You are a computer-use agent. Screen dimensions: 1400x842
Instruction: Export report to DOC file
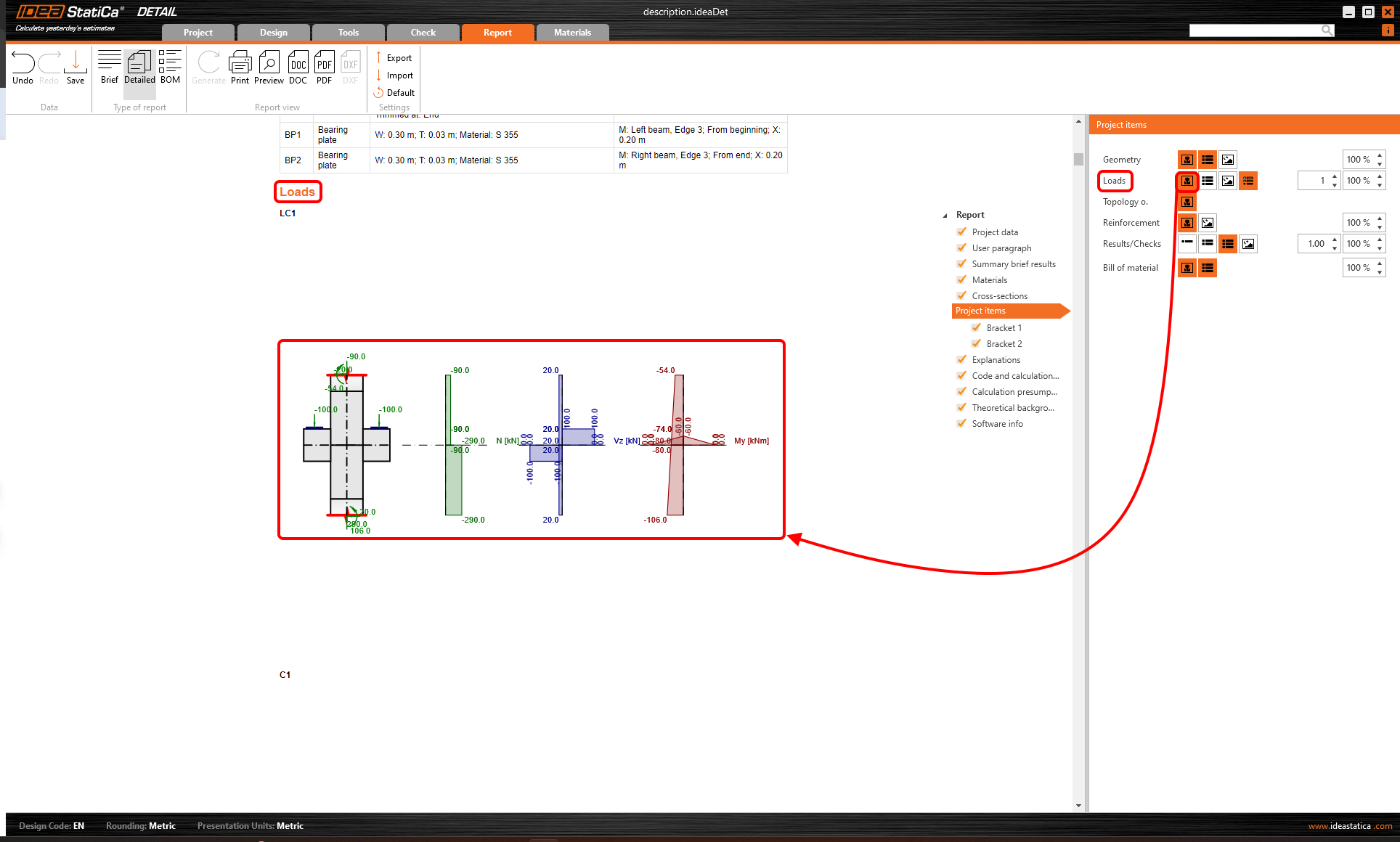(x=298, y=68)
